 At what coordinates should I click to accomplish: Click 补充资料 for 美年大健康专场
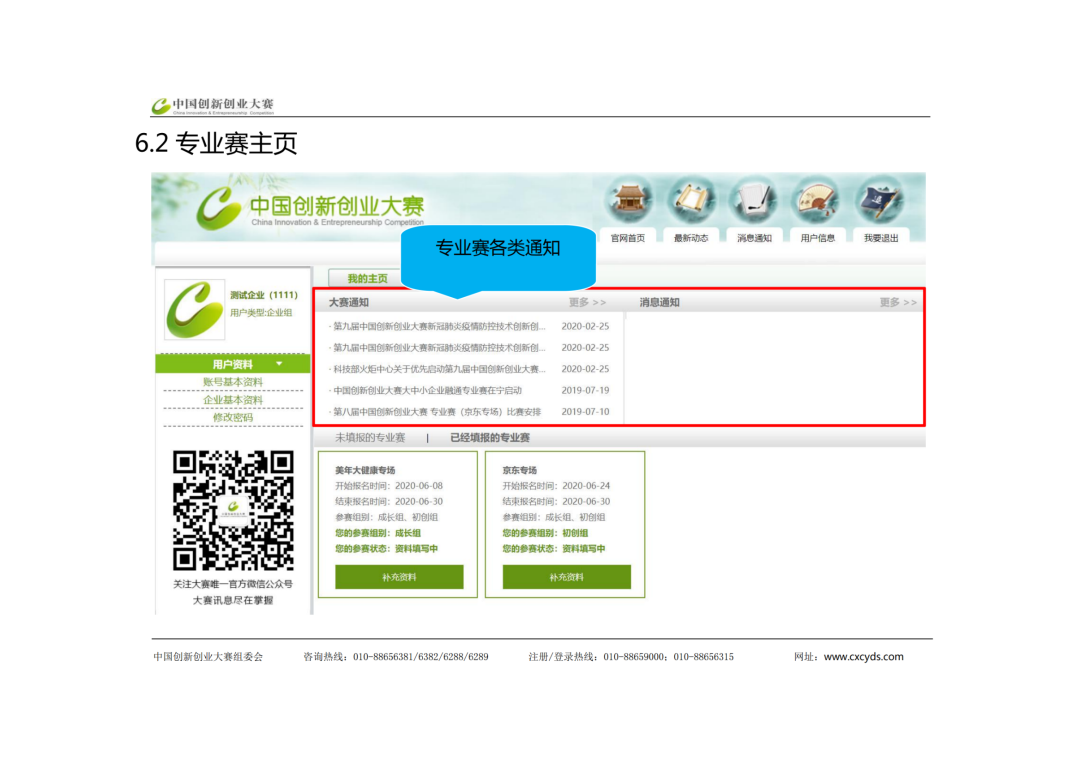pyautogui.click(x=399, y=577)
